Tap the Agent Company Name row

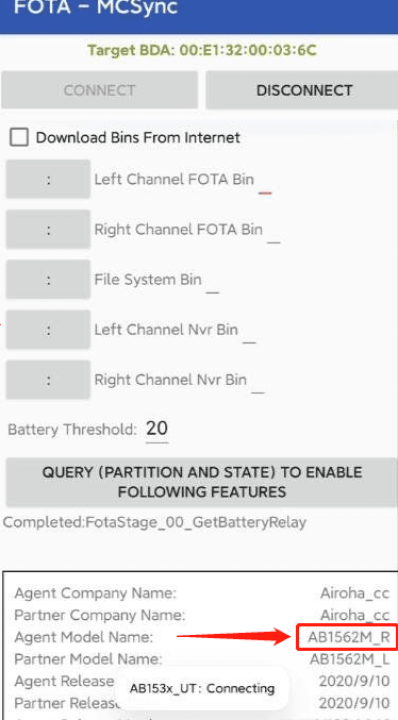coord(202,593)
